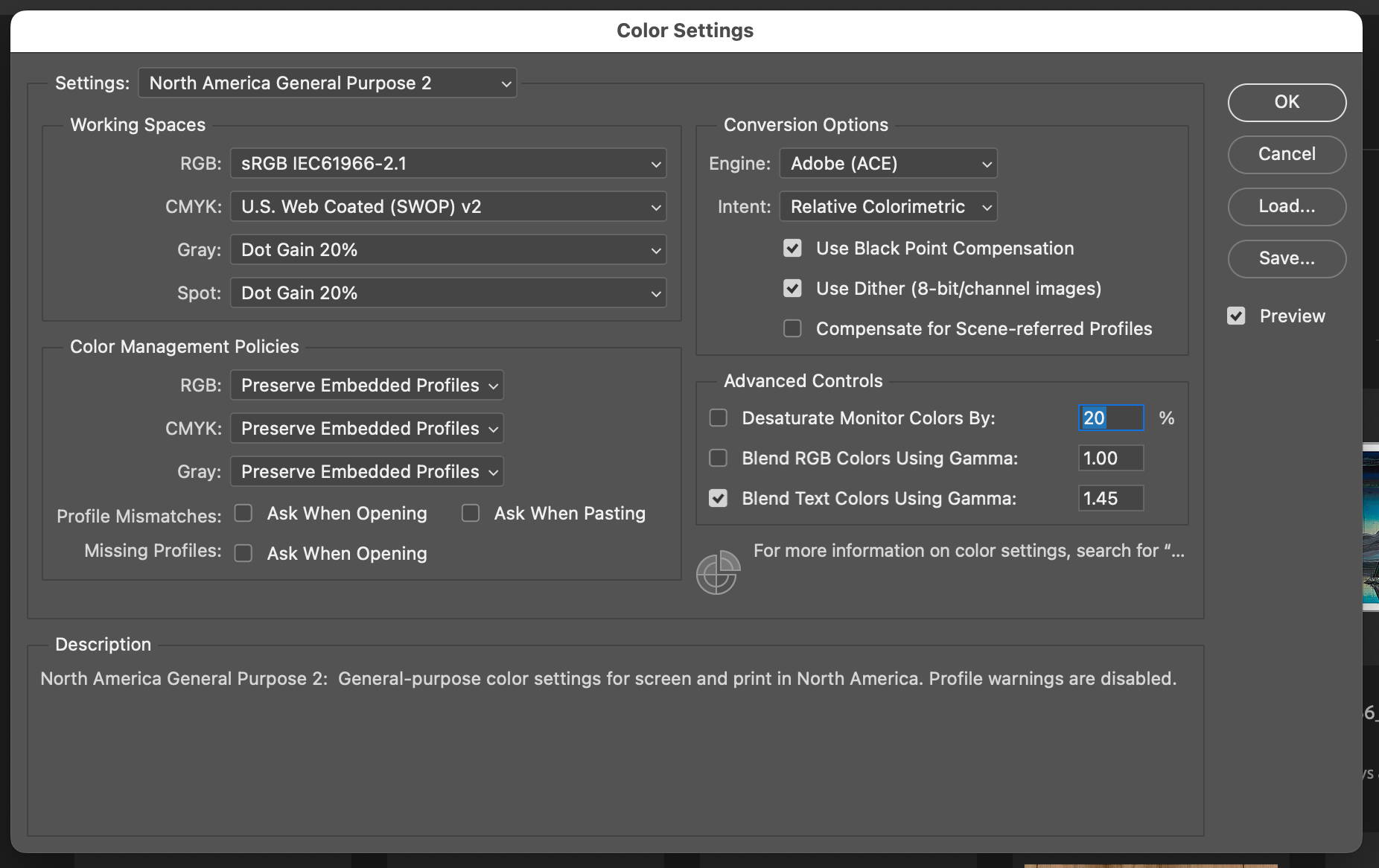Open the rendering Intent dropdown
The image size is (1379, 868).
[888, 207]
